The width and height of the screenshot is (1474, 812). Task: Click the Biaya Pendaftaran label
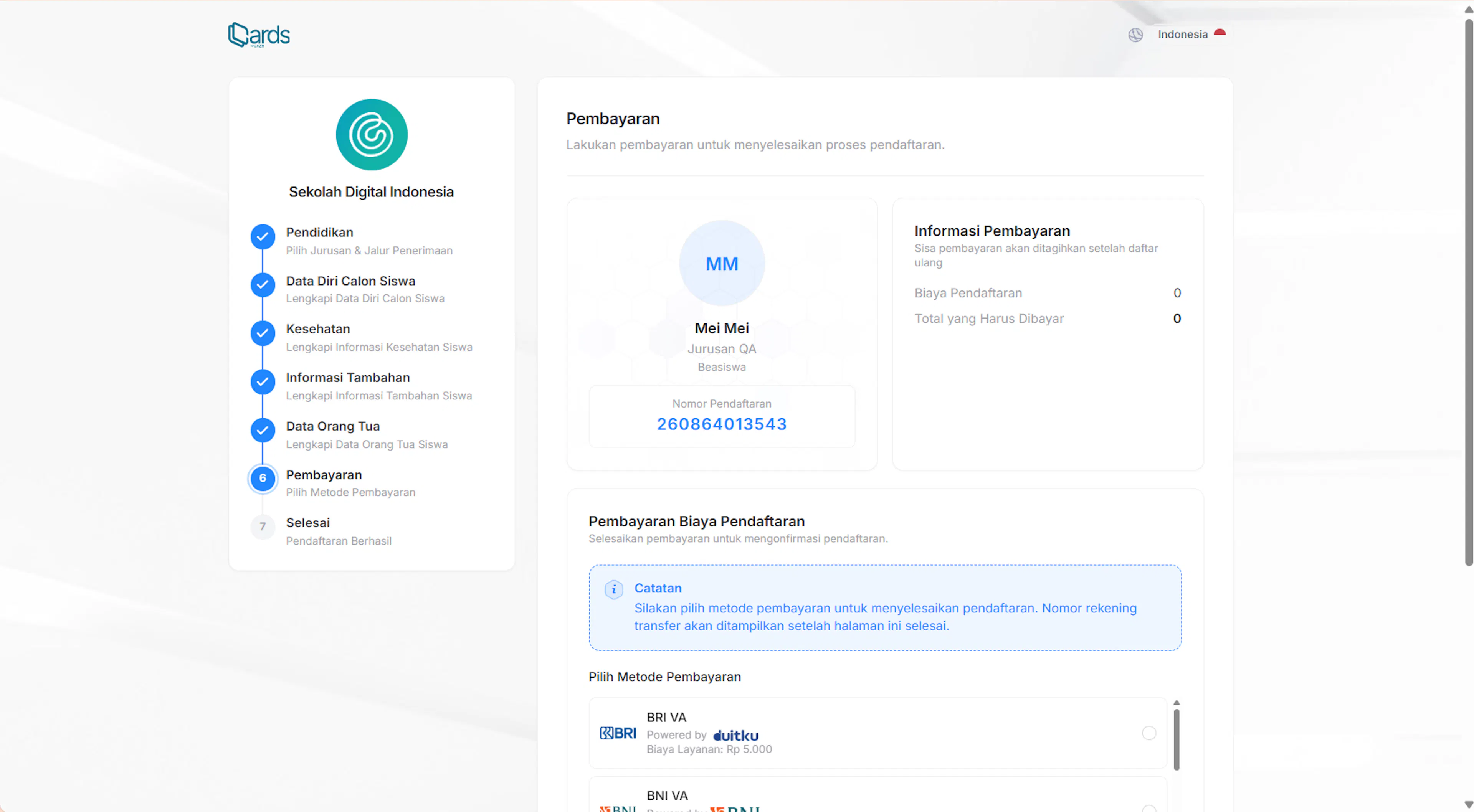click(968, 293)
